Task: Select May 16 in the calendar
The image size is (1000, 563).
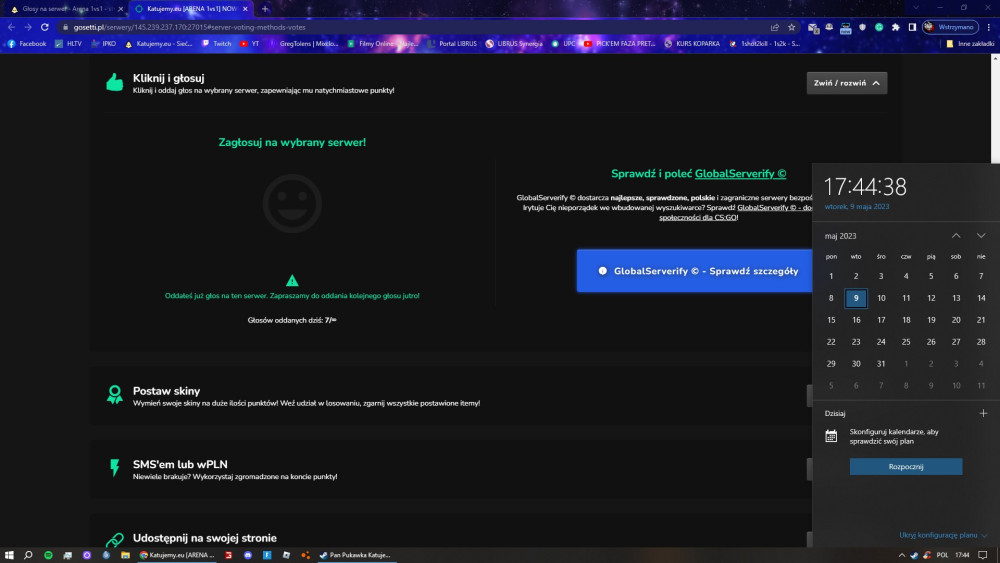Action: pos(856,320)
